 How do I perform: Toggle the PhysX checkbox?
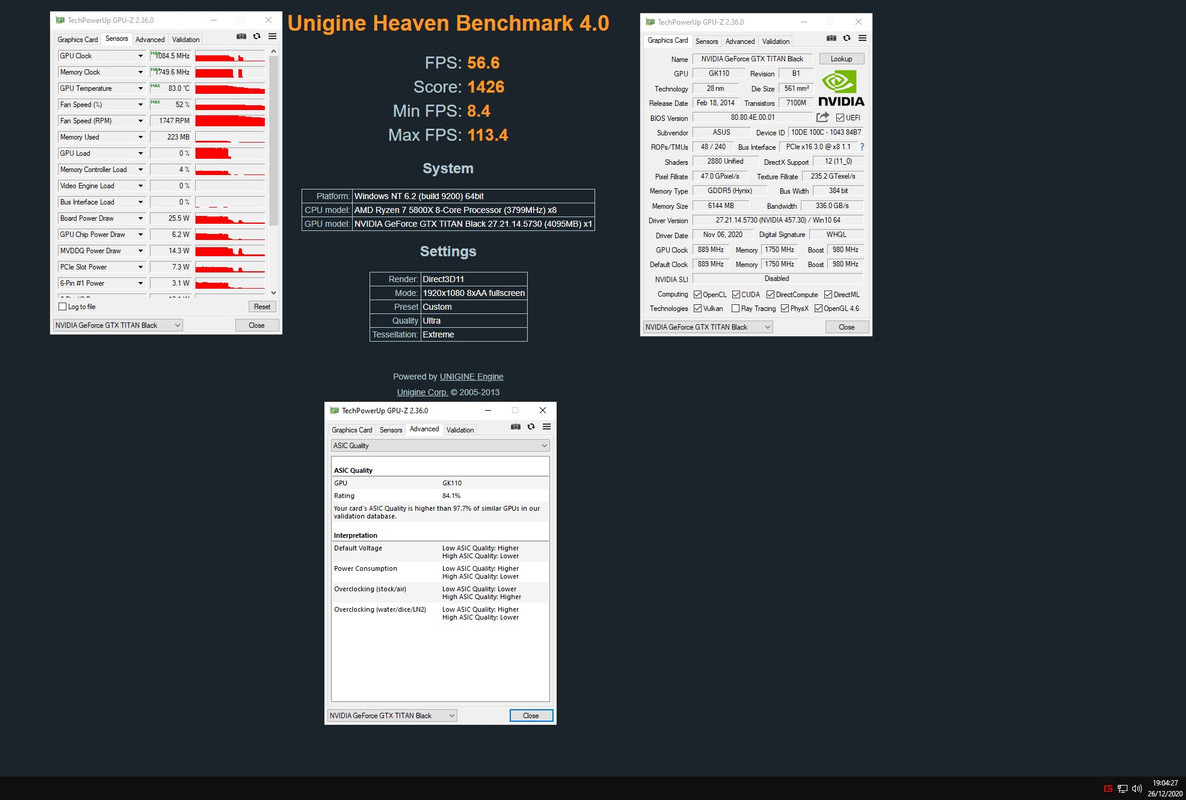click(785, 309)
